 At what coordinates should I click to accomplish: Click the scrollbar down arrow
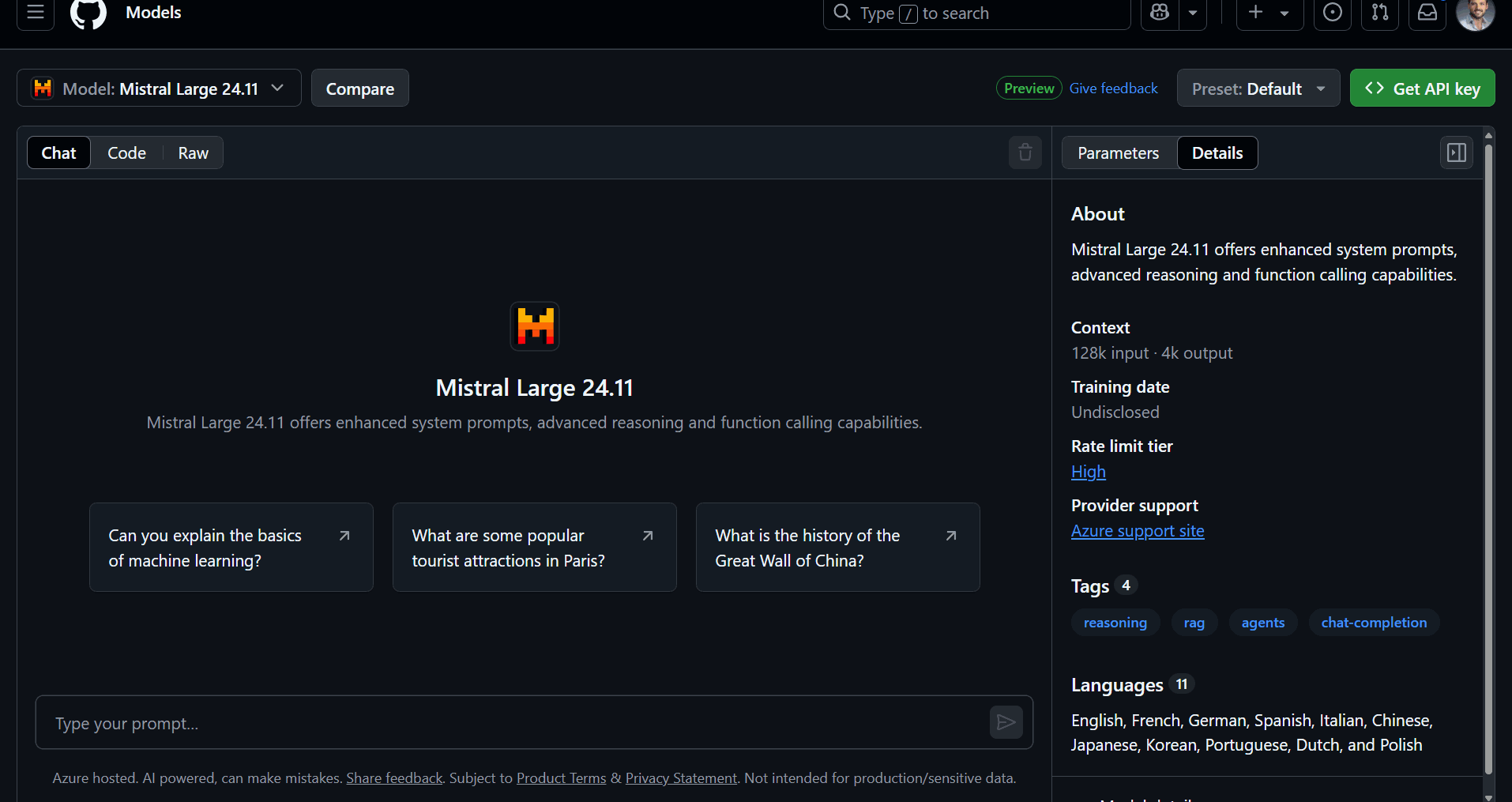click(x=1488, y=796)
